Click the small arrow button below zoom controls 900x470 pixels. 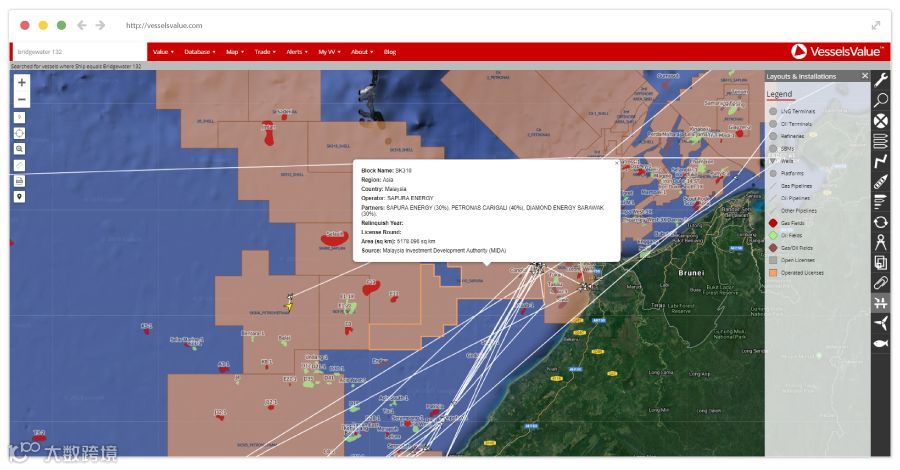tap(19, 117)
